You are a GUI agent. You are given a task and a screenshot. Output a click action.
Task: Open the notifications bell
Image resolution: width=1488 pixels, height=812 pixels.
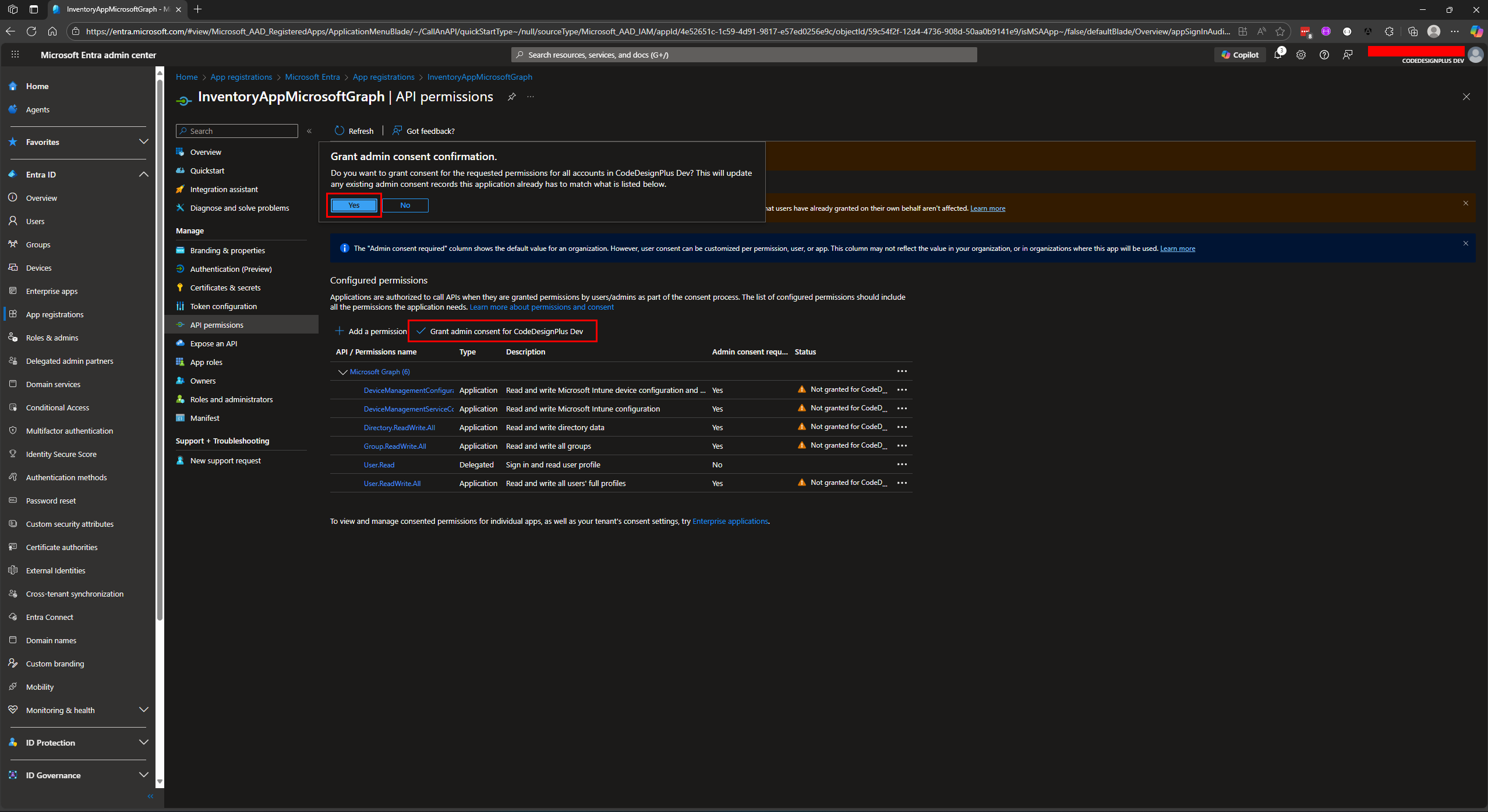[1278, 55]
